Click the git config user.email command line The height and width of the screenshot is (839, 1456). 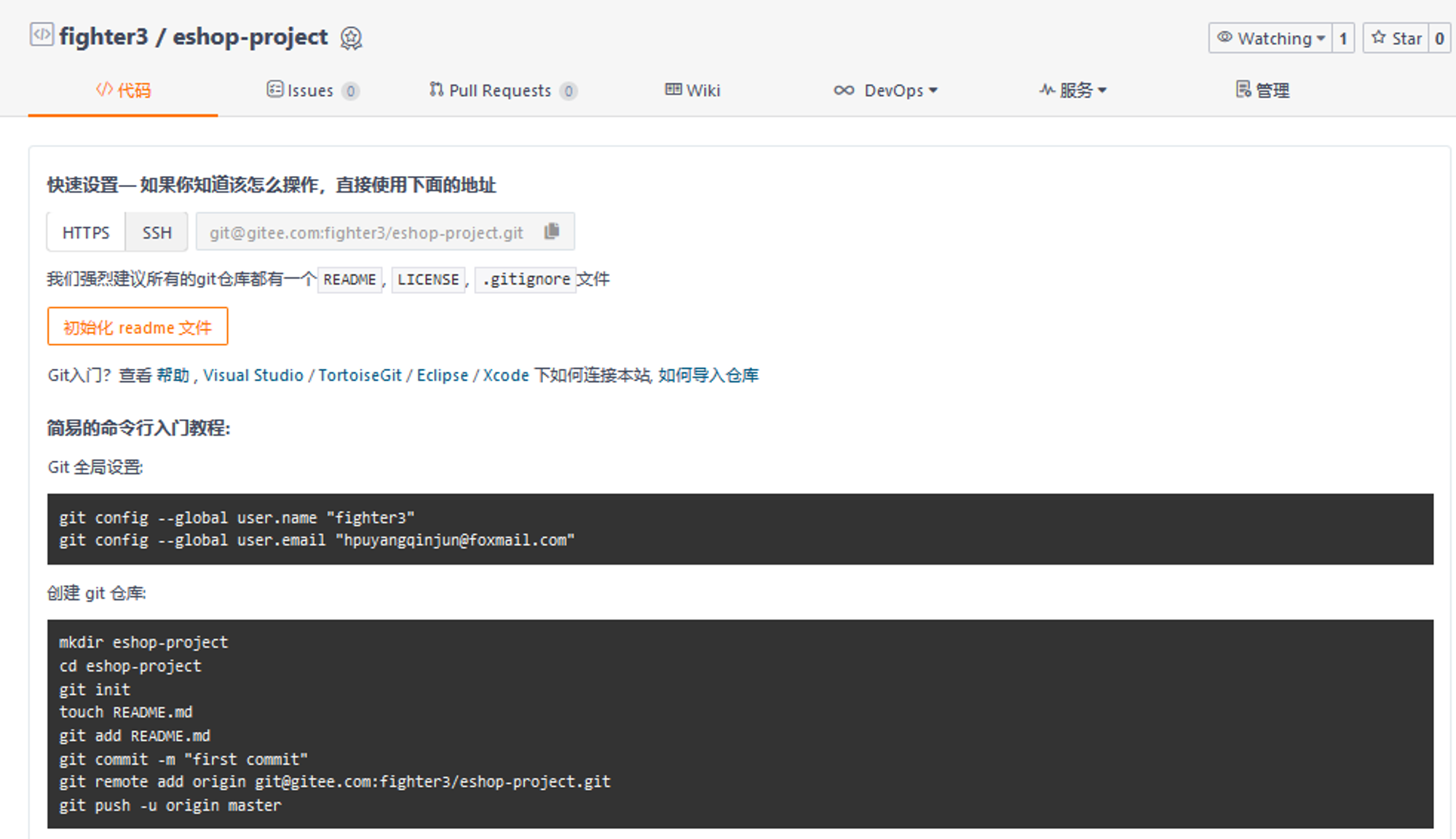pyautogui.click(x=317, y=540)
